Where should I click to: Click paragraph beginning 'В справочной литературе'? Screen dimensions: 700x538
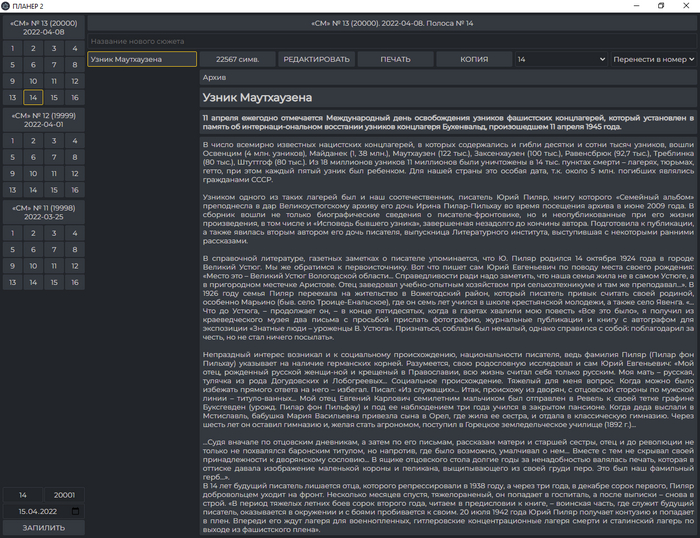[x=448, y=297]
